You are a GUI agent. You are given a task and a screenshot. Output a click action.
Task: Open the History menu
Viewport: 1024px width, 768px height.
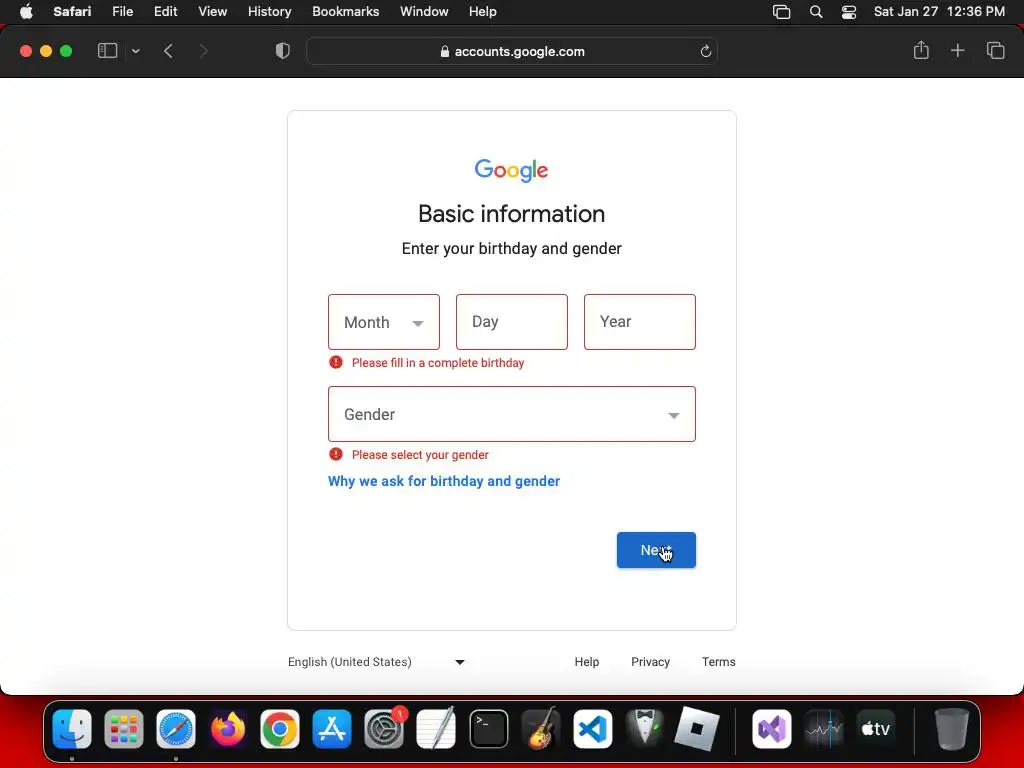tap(269, 12)
